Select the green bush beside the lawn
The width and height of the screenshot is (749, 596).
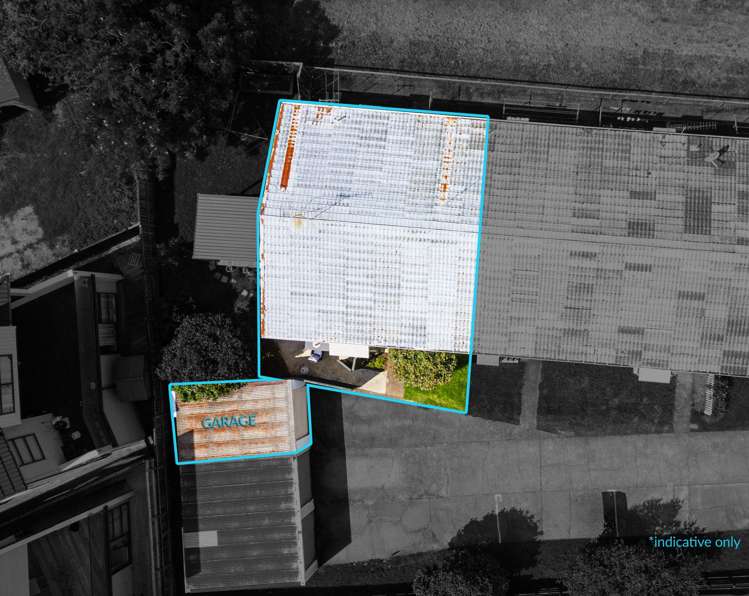point(420,367)
